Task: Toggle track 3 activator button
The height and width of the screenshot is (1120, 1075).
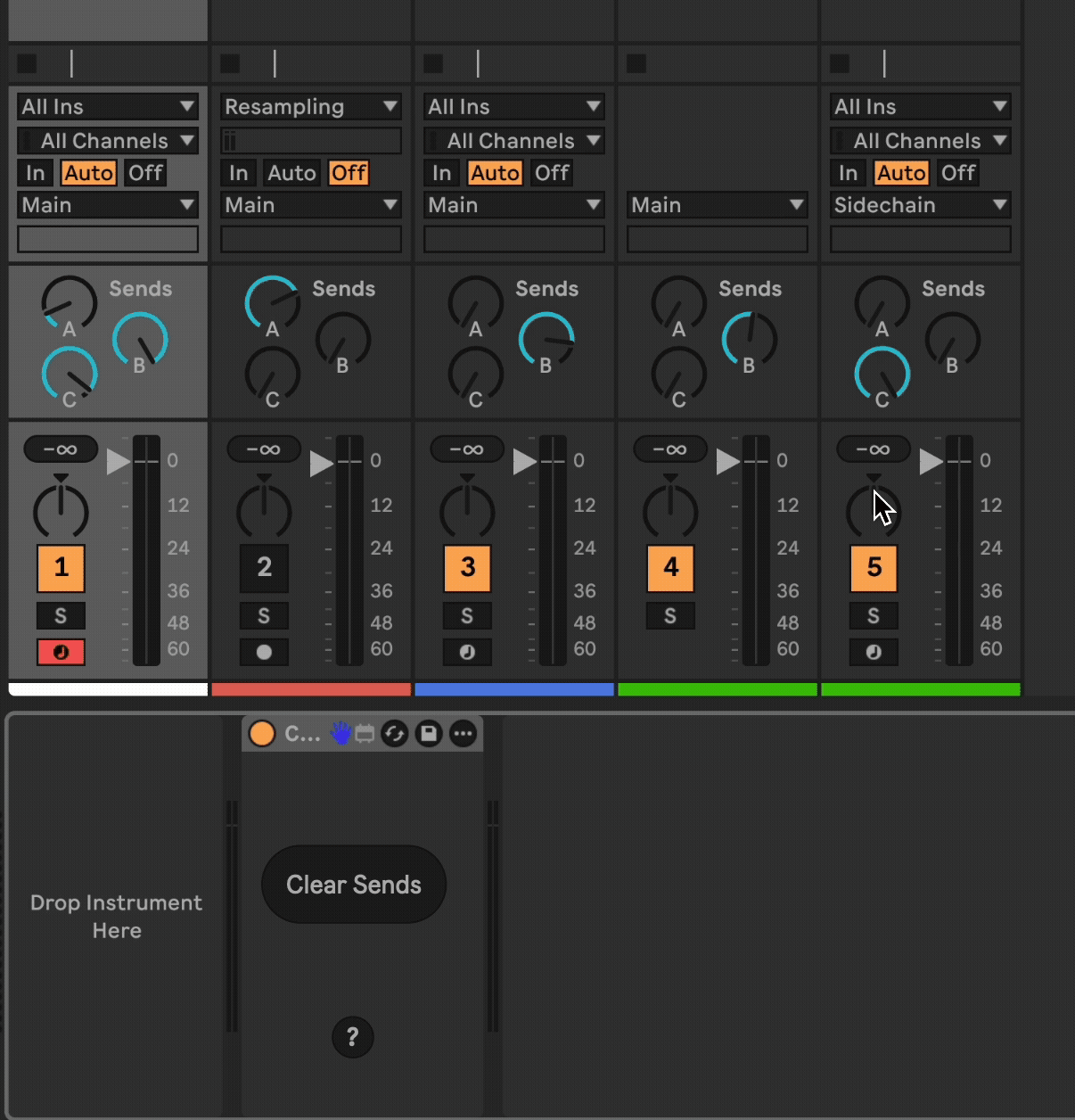Action: [467, 568]
